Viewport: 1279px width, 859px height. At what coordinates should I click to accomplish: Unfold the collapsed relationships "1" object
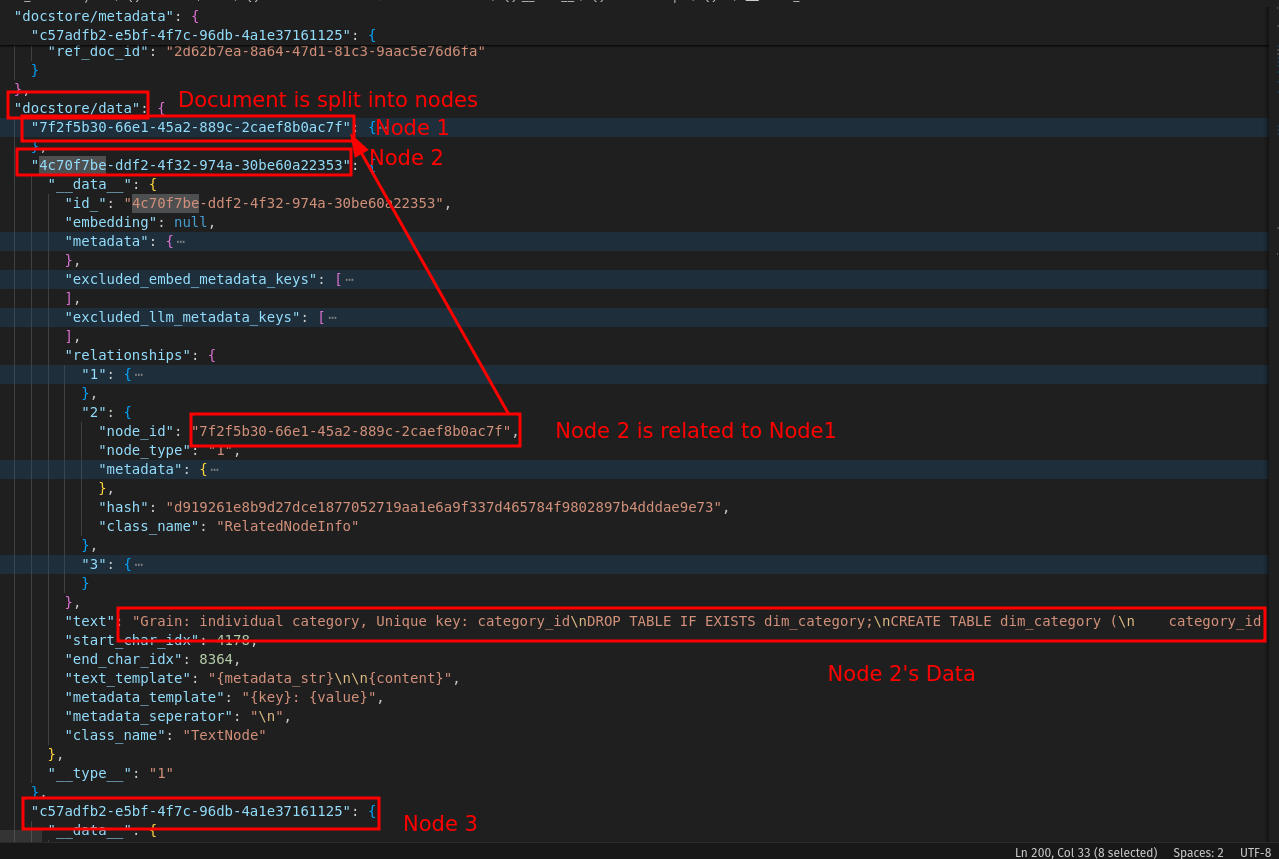point(139,374)
